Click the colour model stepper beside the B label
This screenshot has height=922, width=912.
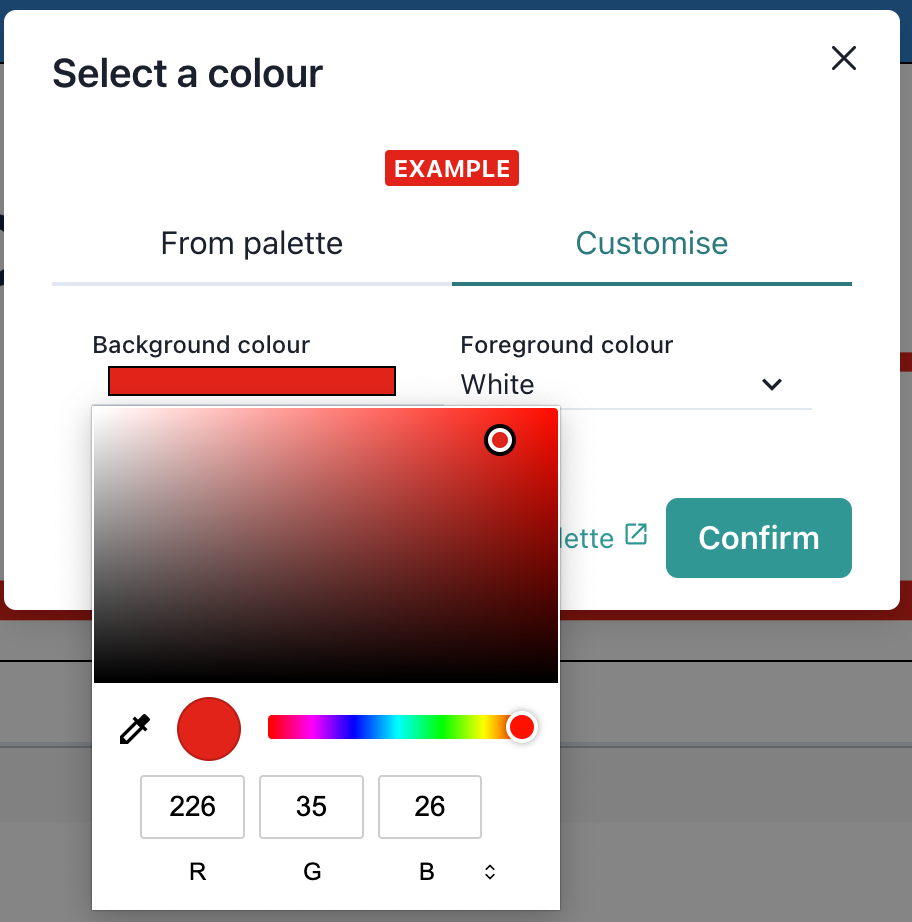coord(489,871)
